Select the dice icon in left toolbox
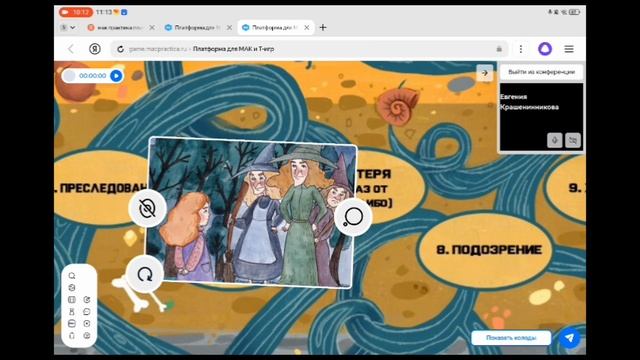This screenshot has height=360, width=640. coord(72,288)
